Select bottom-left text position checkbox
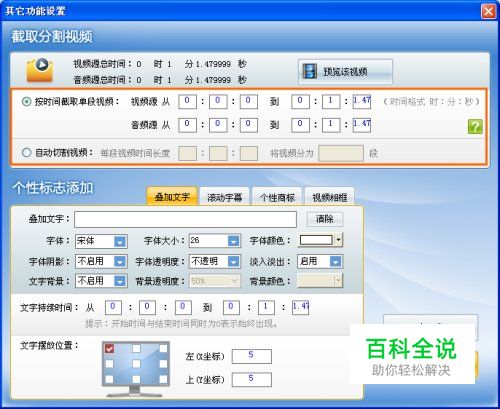 pyautogui.click(x=109, y=379)
